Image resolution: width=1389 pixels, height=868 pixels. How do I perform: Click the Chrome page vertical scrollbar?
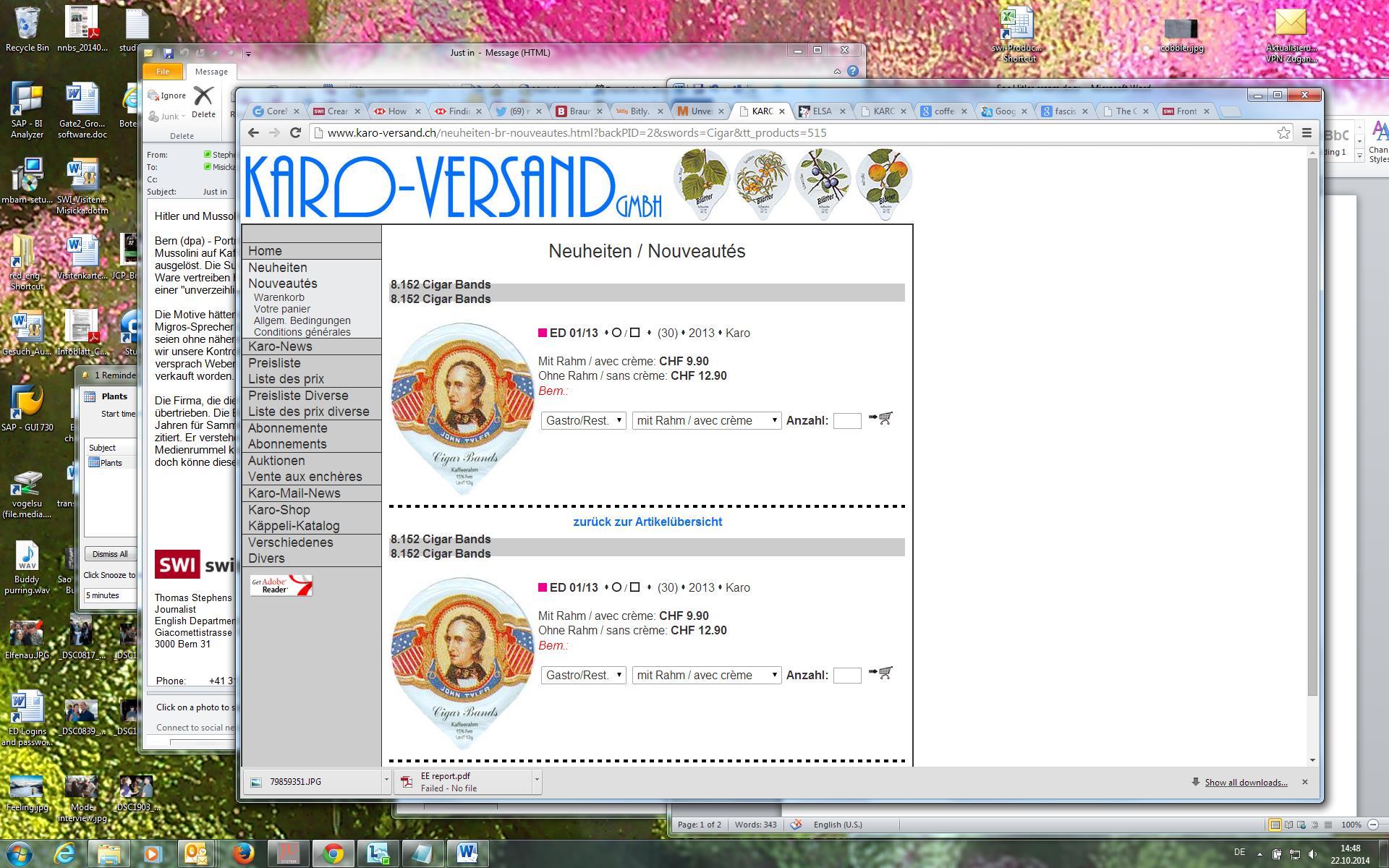(1312, 427)
